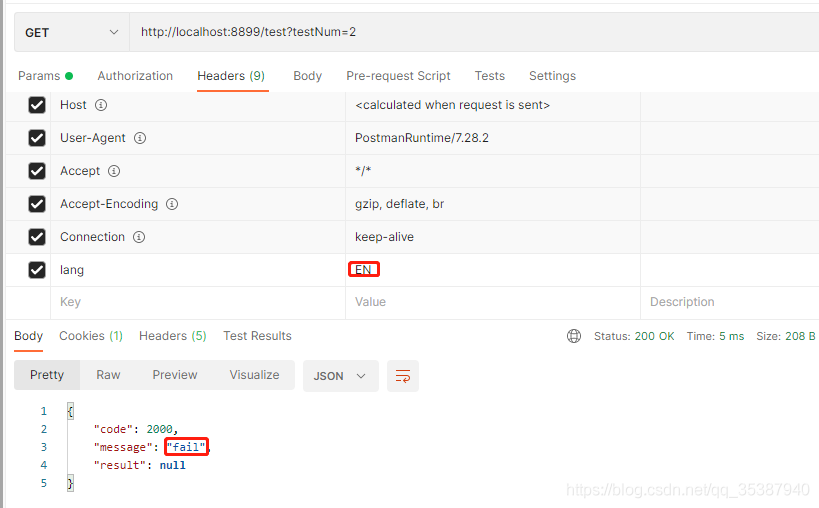Screen dimensions: 819x508
Task: Switch to the response Body tab
Action: (x=28, y=336)
